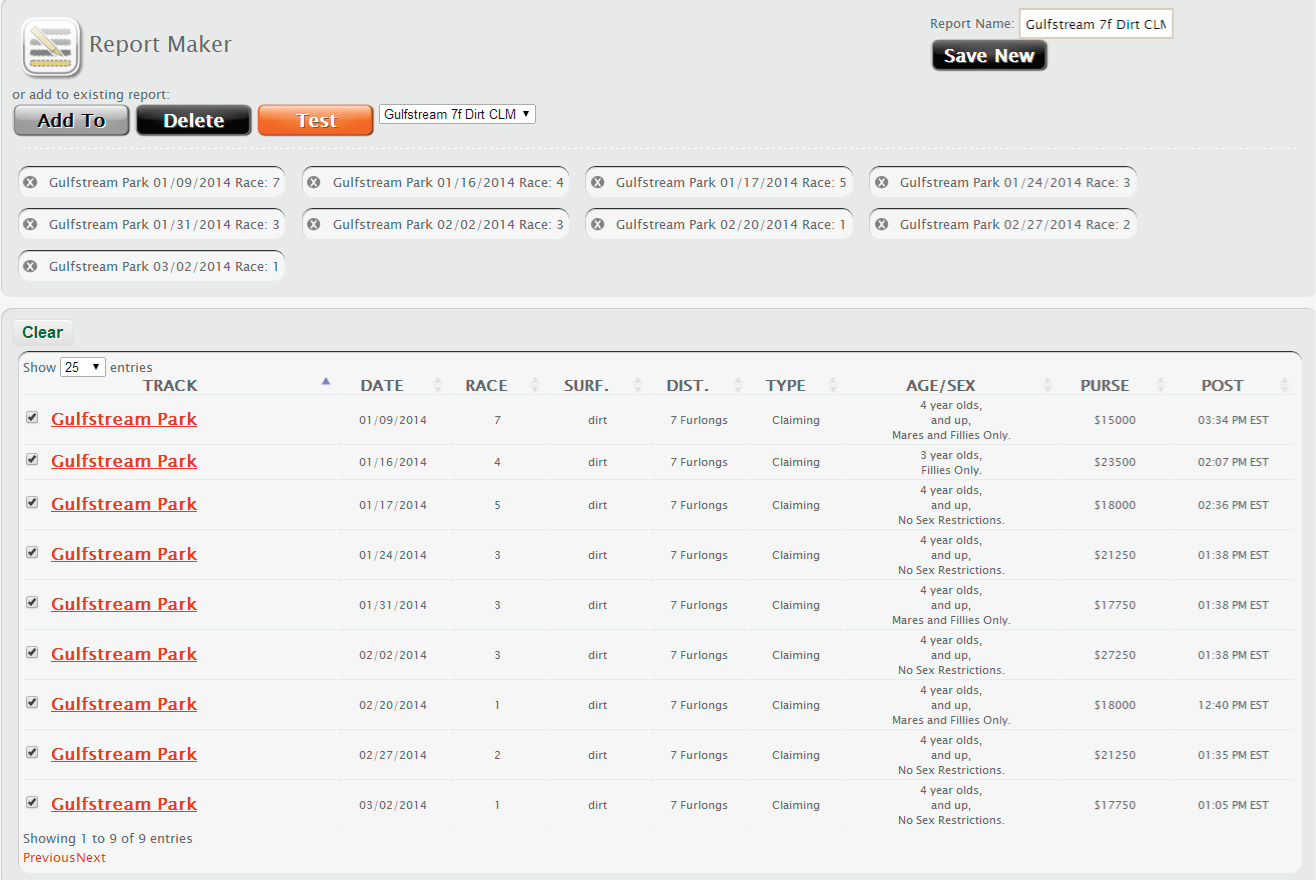Viewport: 1316px width, 880px height.
Task: Click the $15000 purse cell
Action: [1115, 420]
